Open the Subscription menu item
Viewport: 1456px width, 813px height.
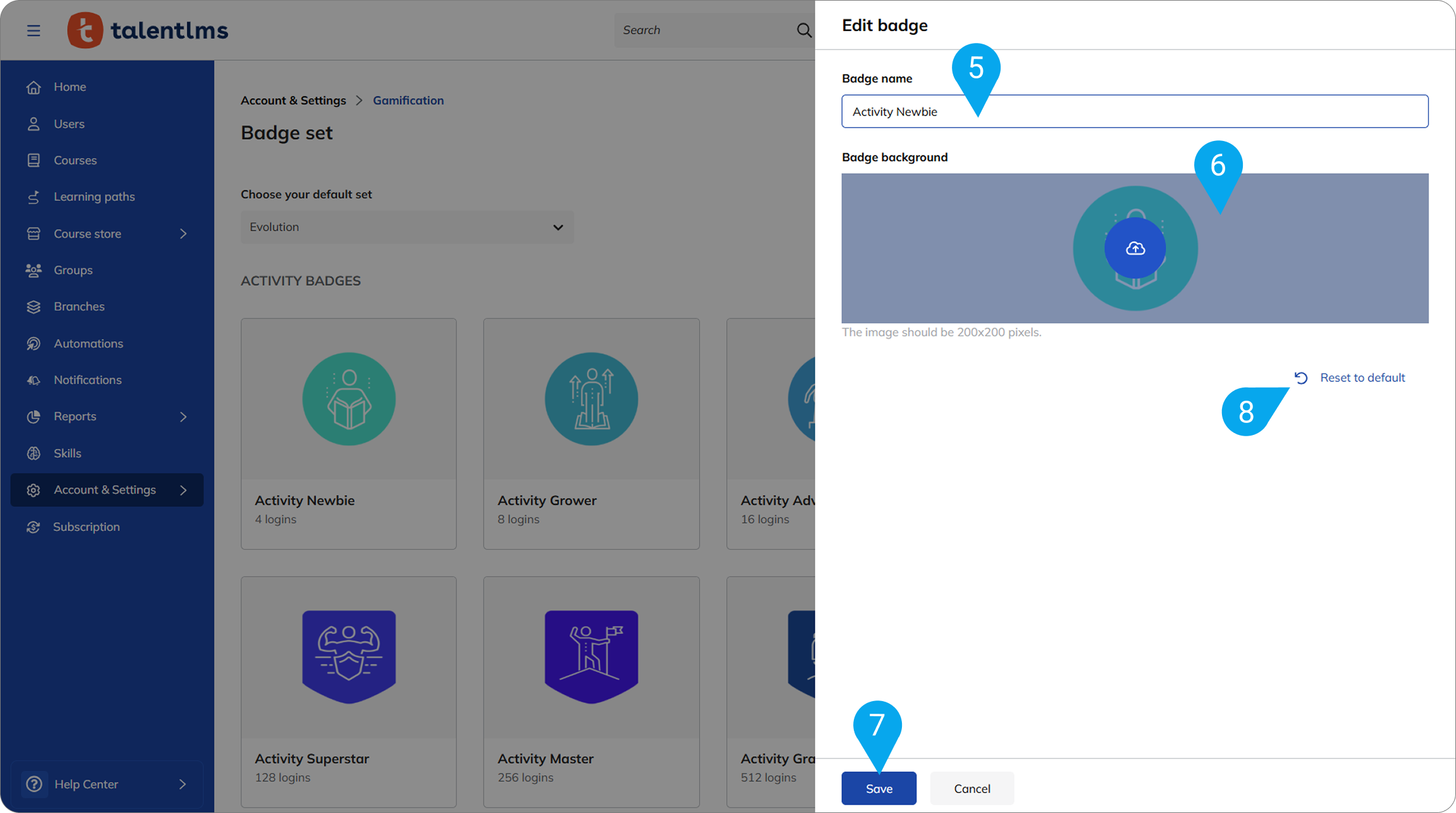86,527
